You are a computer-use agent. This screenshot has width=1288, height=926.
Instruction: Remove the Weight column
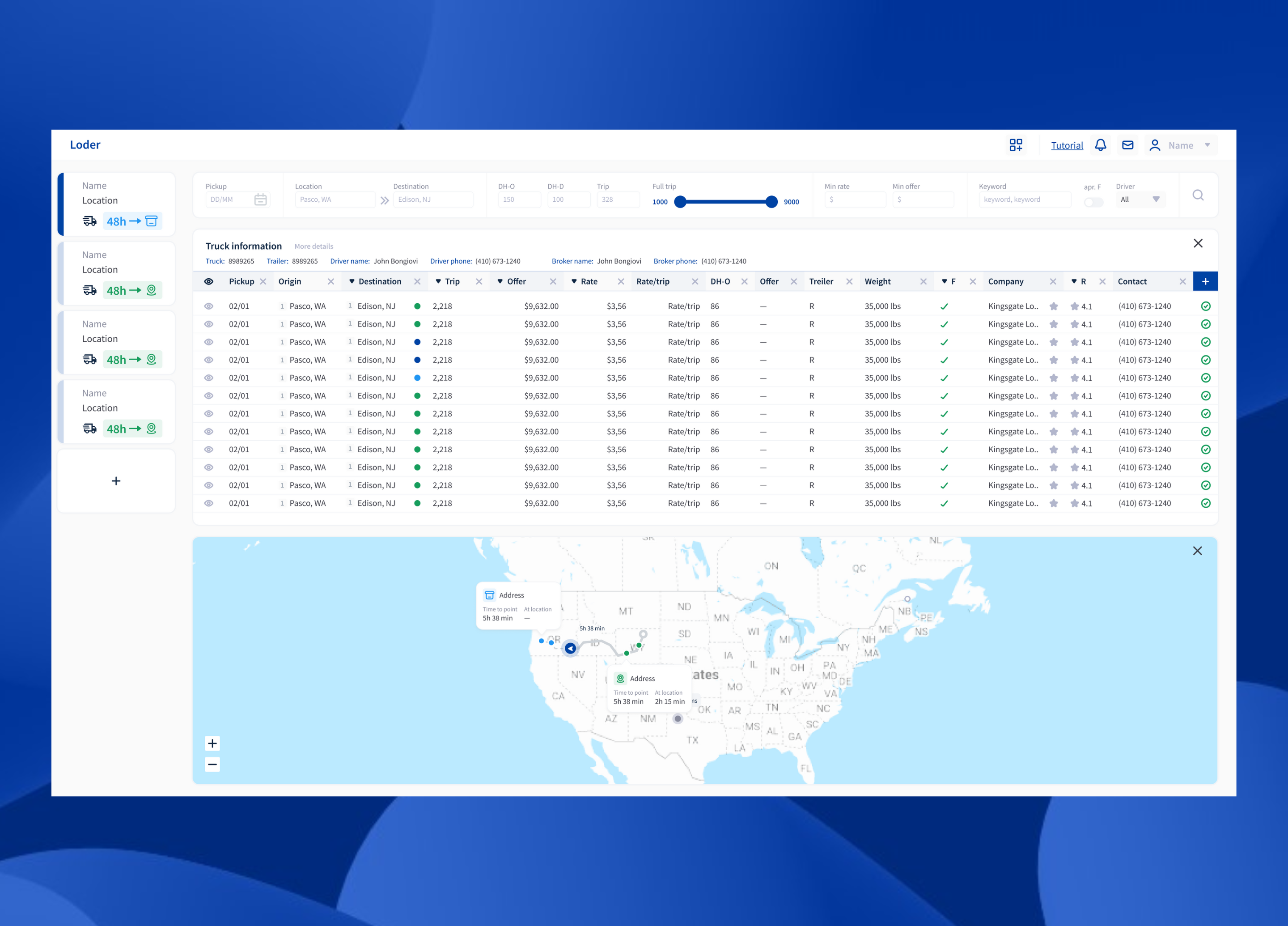click(x=923, y=281)
